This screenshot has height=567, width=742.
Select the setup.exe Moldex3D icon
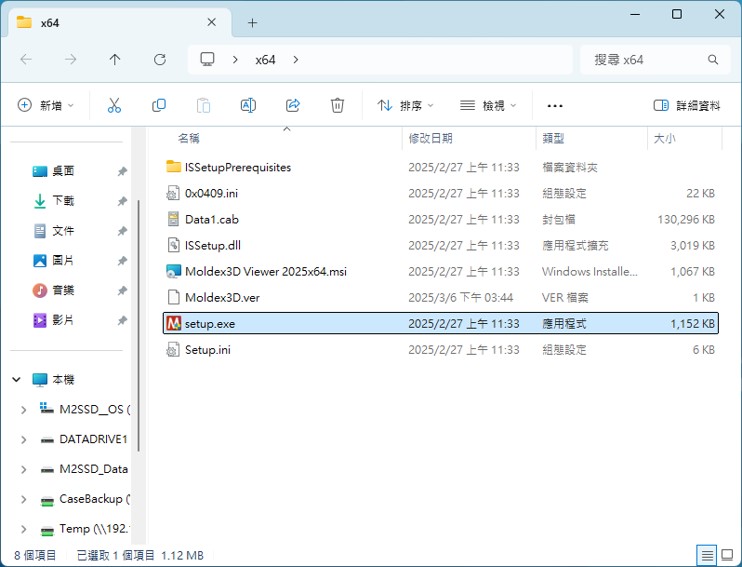174,323
